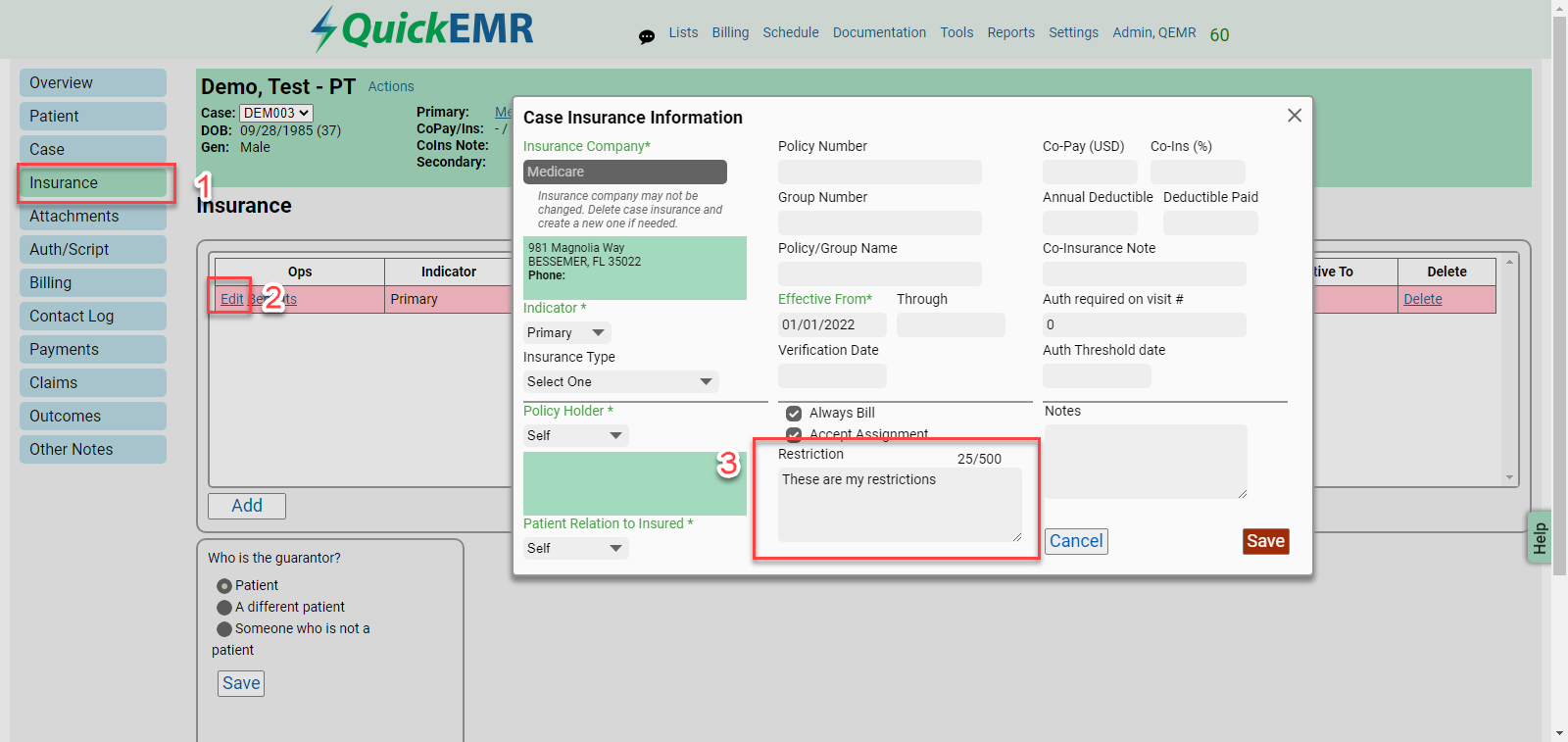Open the Admin, QEMR user menu
Image resolution: width=1568 pixels, height=742 pixels.
click(x=1154, y=32)
